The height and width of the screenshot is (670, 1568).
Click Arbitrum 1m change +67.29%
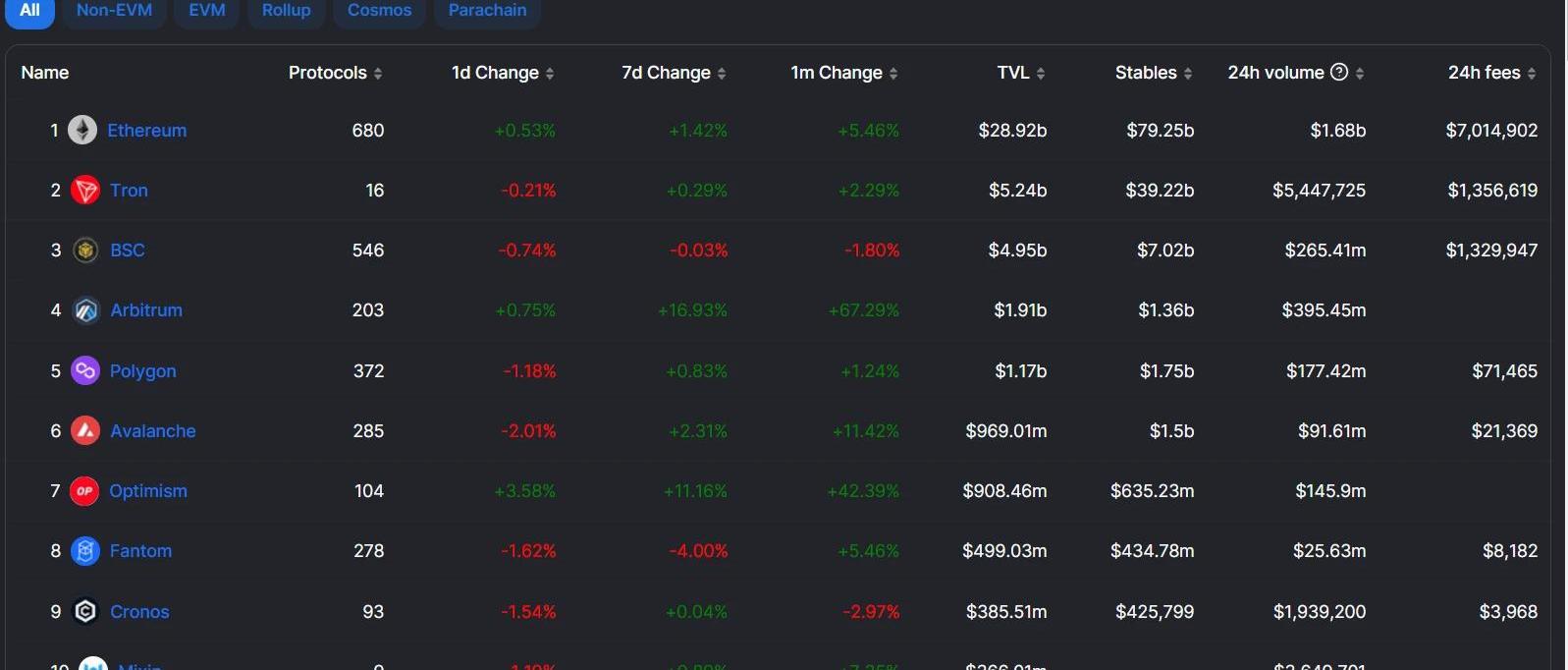click(x=864, y=310)
